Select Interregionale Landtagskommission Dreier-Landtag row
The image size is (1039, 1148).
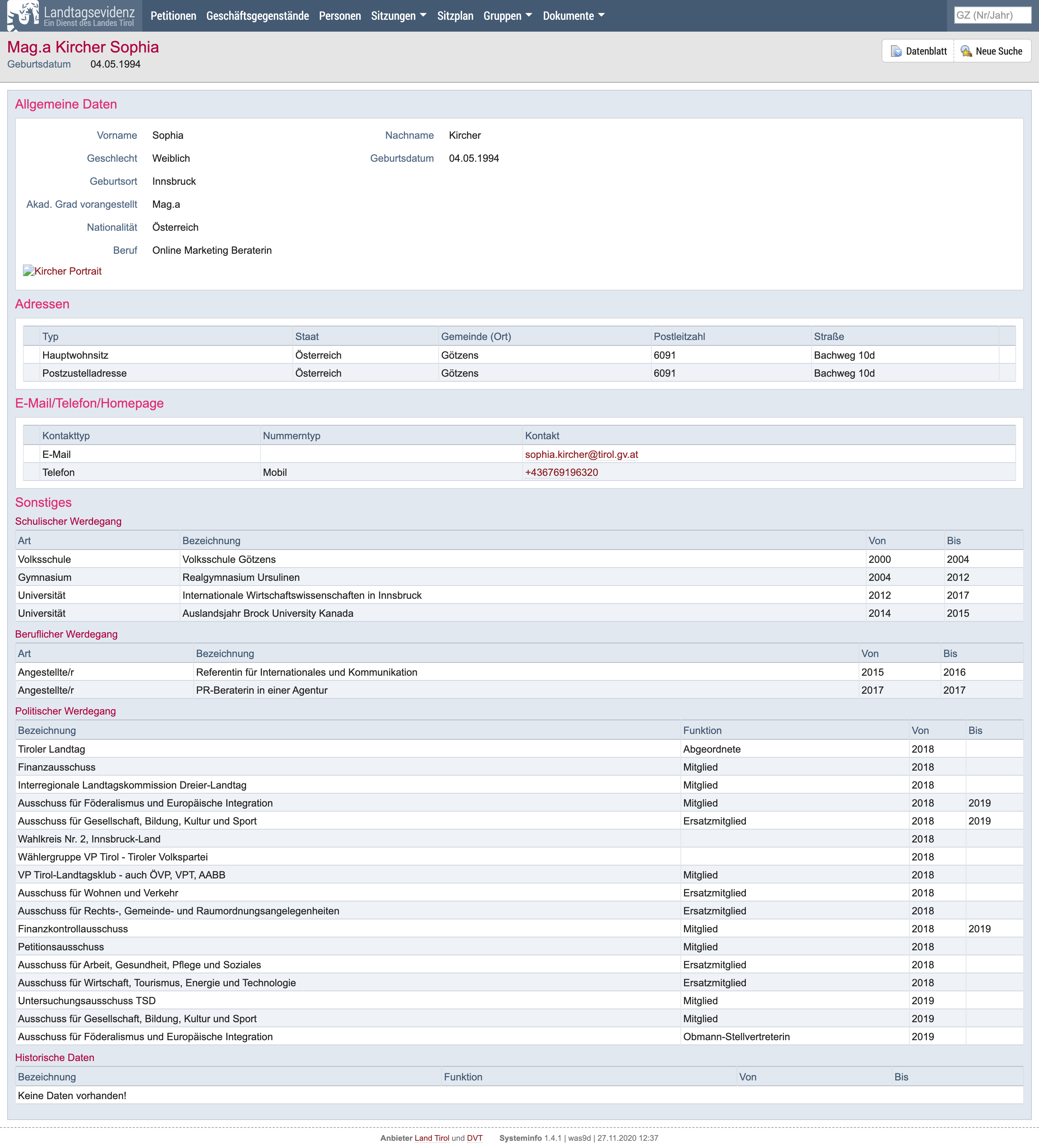tap(519, 785)
